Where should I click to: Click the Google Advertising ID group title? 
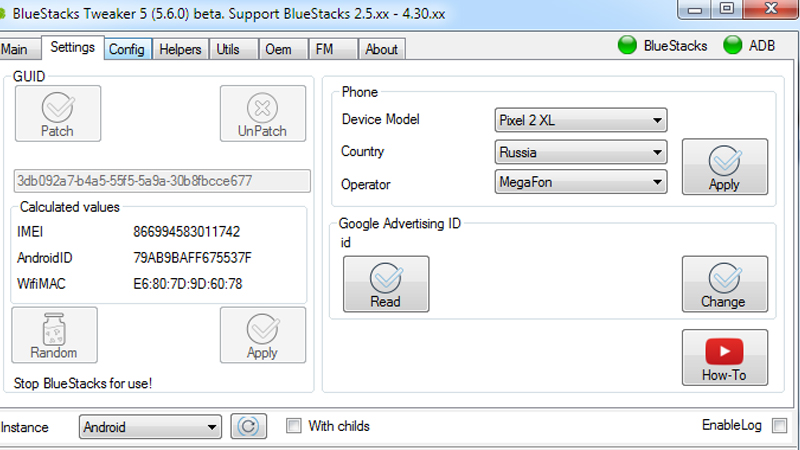tap(399, 223)
